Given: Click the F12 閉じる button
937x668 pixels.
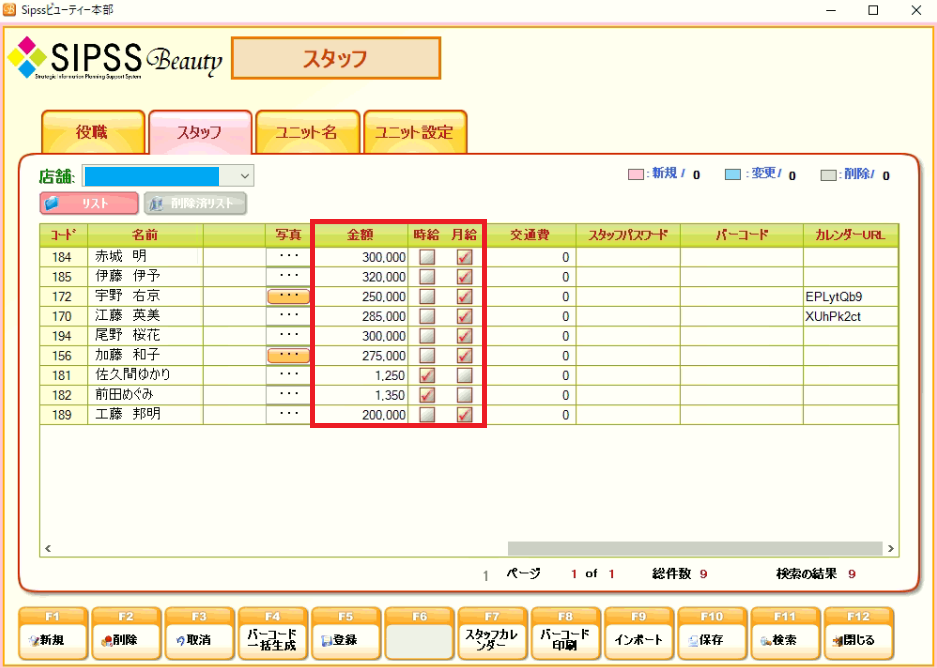Looking at the screenshot, I should tap(858, 633).
